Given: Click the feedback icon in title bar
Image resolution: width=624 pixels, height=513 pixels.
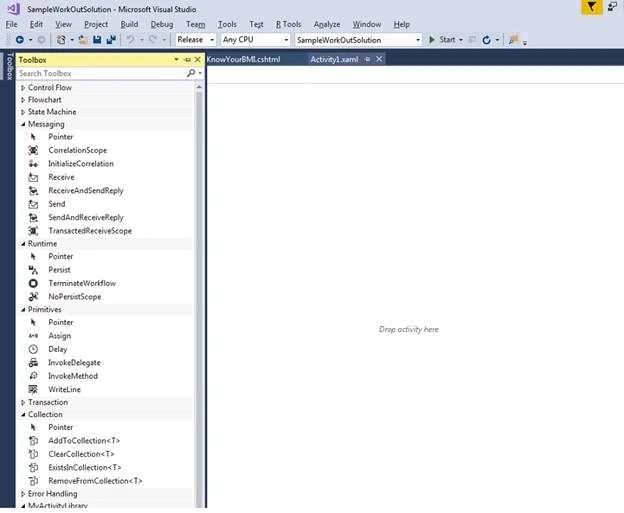Looking at the screenshot, I should 612,6.
